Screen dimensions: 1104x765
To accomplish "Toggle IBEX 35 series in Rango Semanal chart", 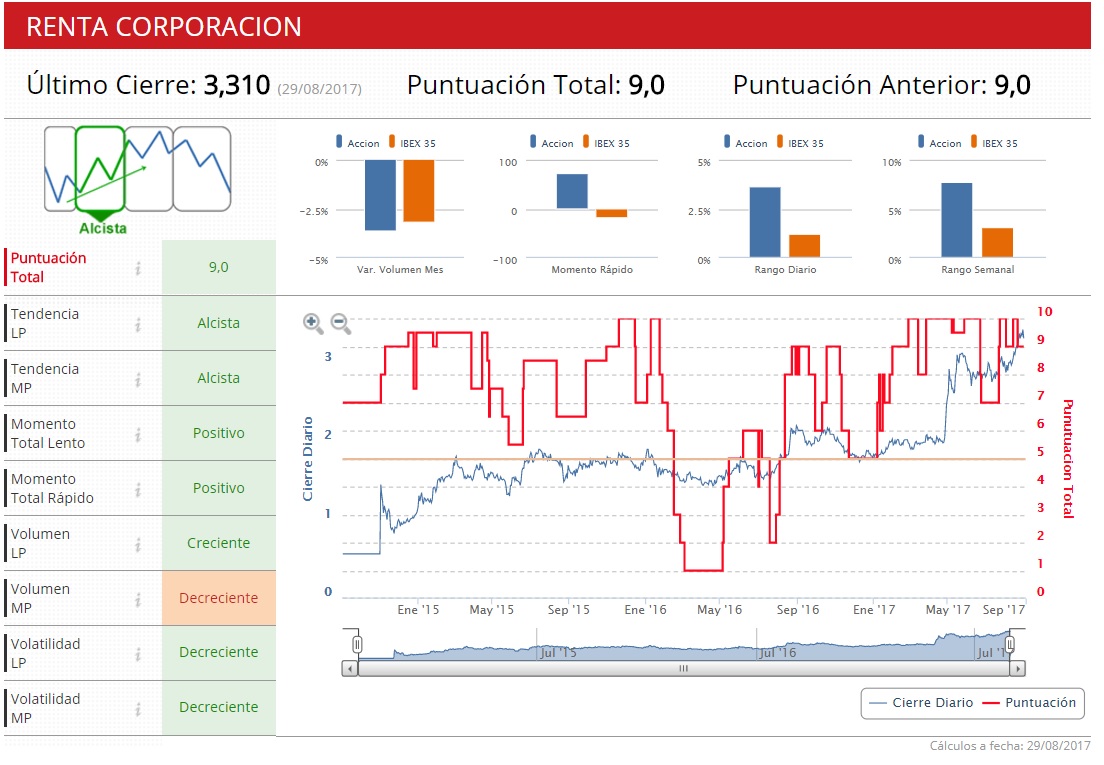I will [x=994, y=143].
